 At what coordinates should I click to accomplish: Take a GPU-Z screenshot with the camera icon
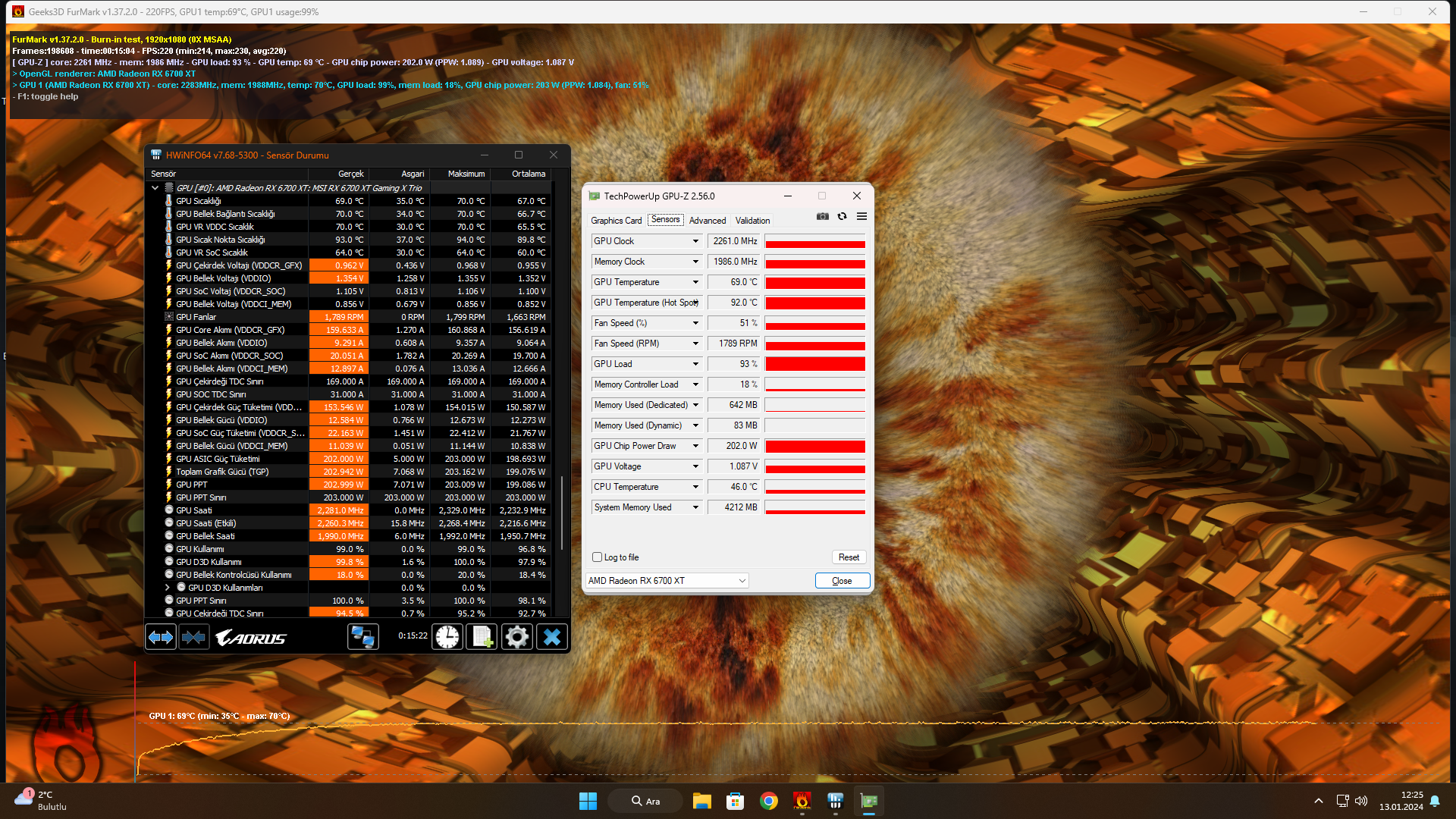822,217
